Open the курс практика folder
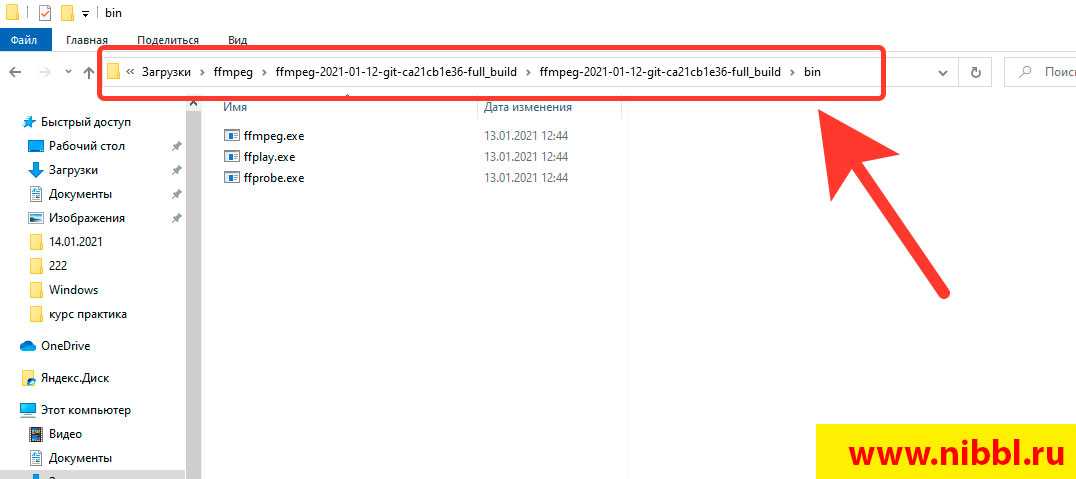The width and height of the screenshot is (1076, 479). tap(88, 314)
